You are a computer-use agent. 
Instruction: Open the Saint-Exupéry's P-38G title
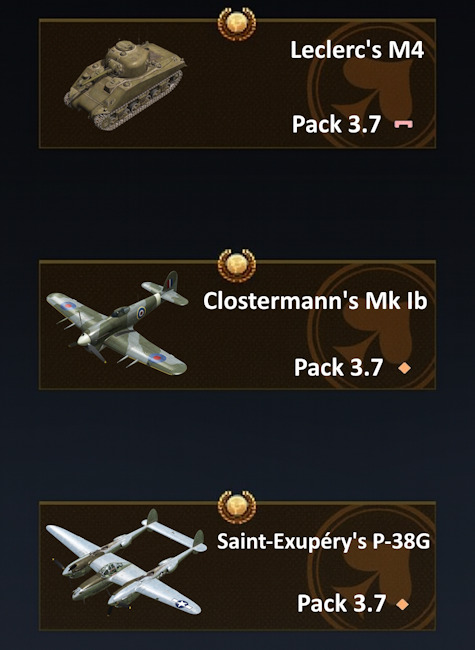(x=323, y=541)
